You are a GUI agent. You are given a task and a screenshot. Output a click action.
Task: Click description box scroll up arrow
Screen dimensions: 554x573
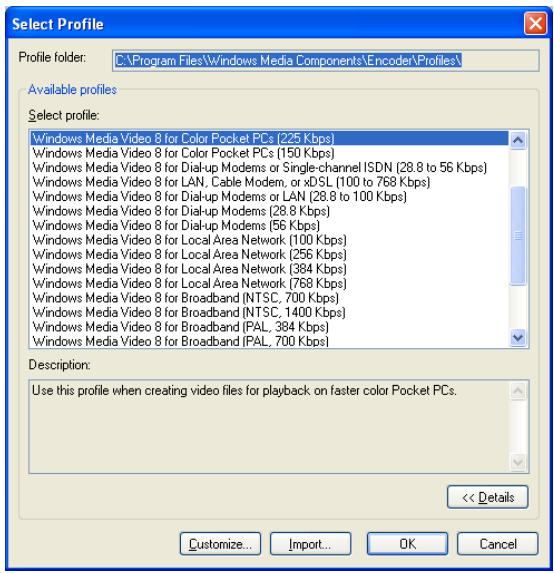[x=518, y=391]
